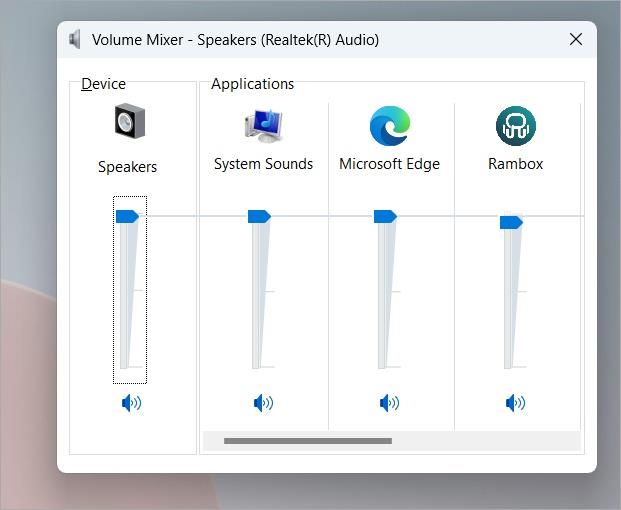This screenshot has width=621, height=510.
Task: Click the System Sounds label
Action: pyautogui.click(x=263, y=164)
